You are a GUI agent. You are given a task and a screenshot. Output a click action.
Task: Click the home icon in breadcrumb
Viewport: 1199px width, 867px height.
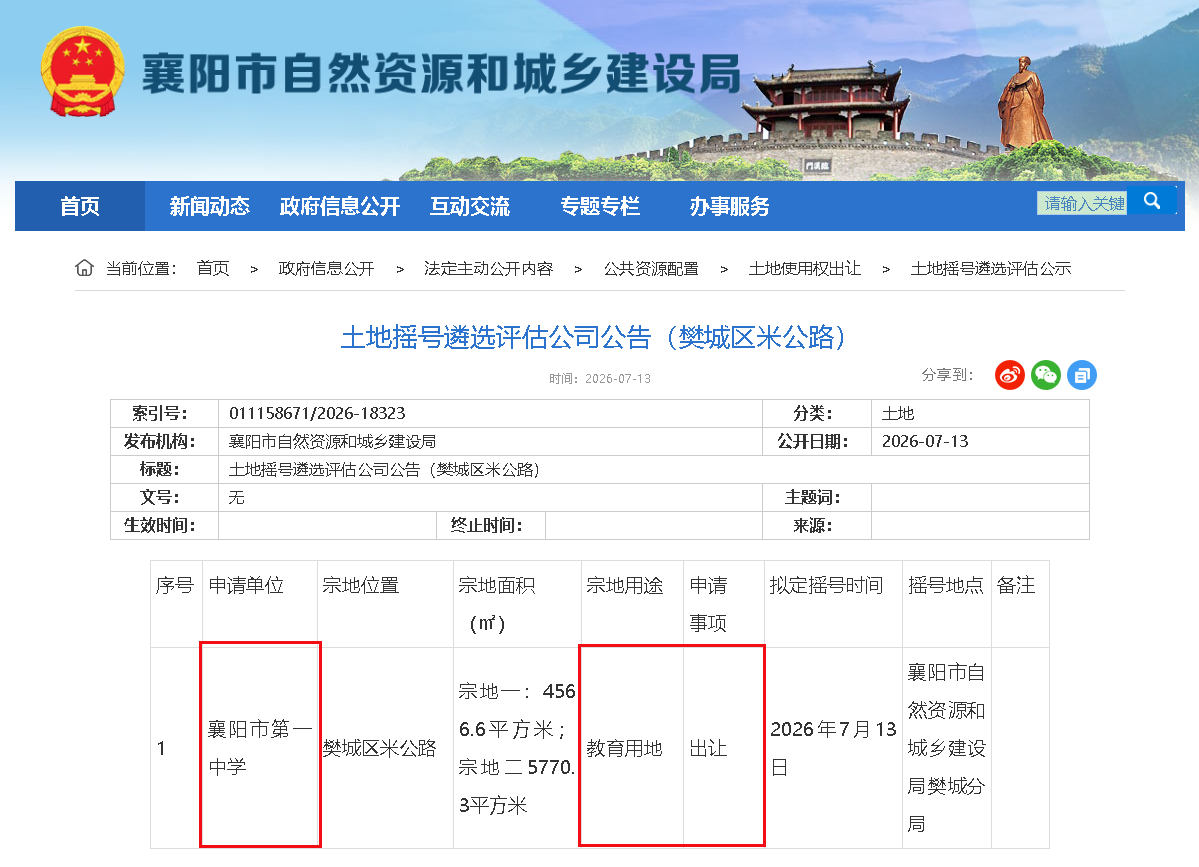tap(84, 268)
